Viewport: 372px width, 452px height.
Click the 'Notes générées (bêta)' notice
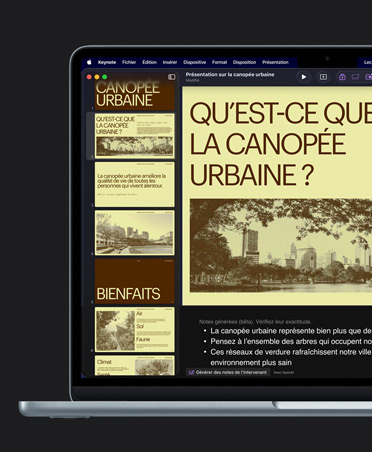point(255,322)
